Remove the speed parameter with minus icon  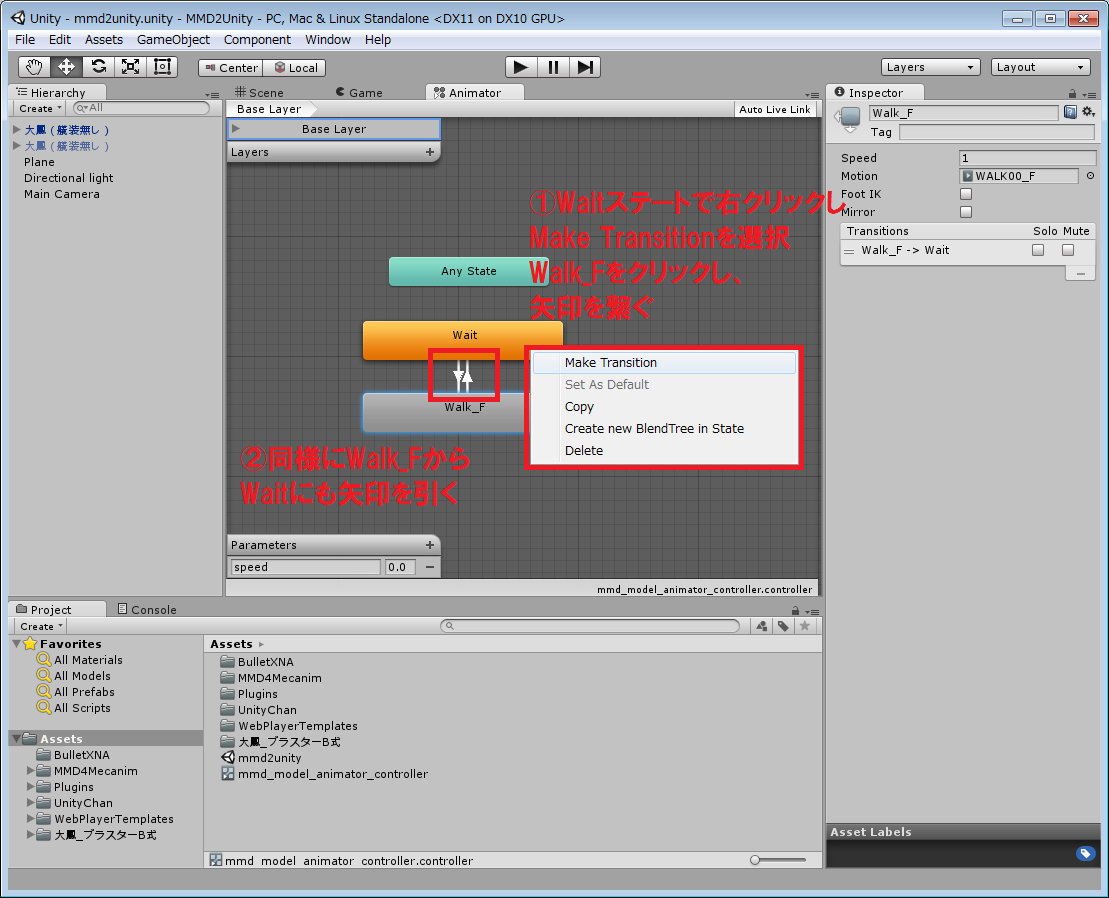pos(429,567)
